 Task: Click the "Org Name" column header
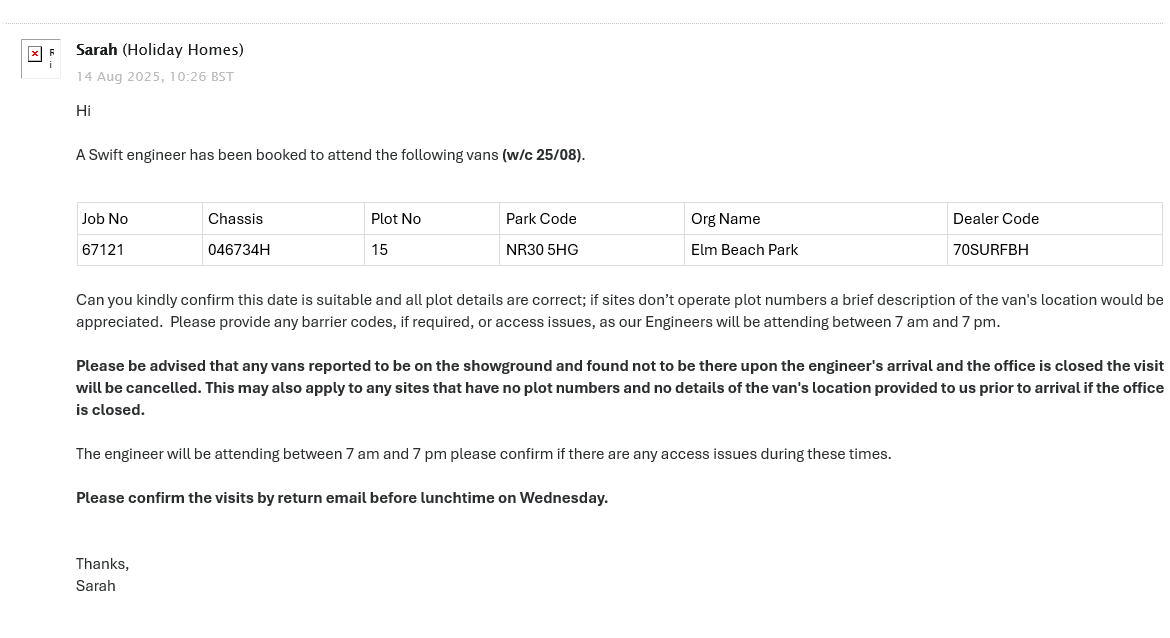pyautogui.click(x=725, y=219)
